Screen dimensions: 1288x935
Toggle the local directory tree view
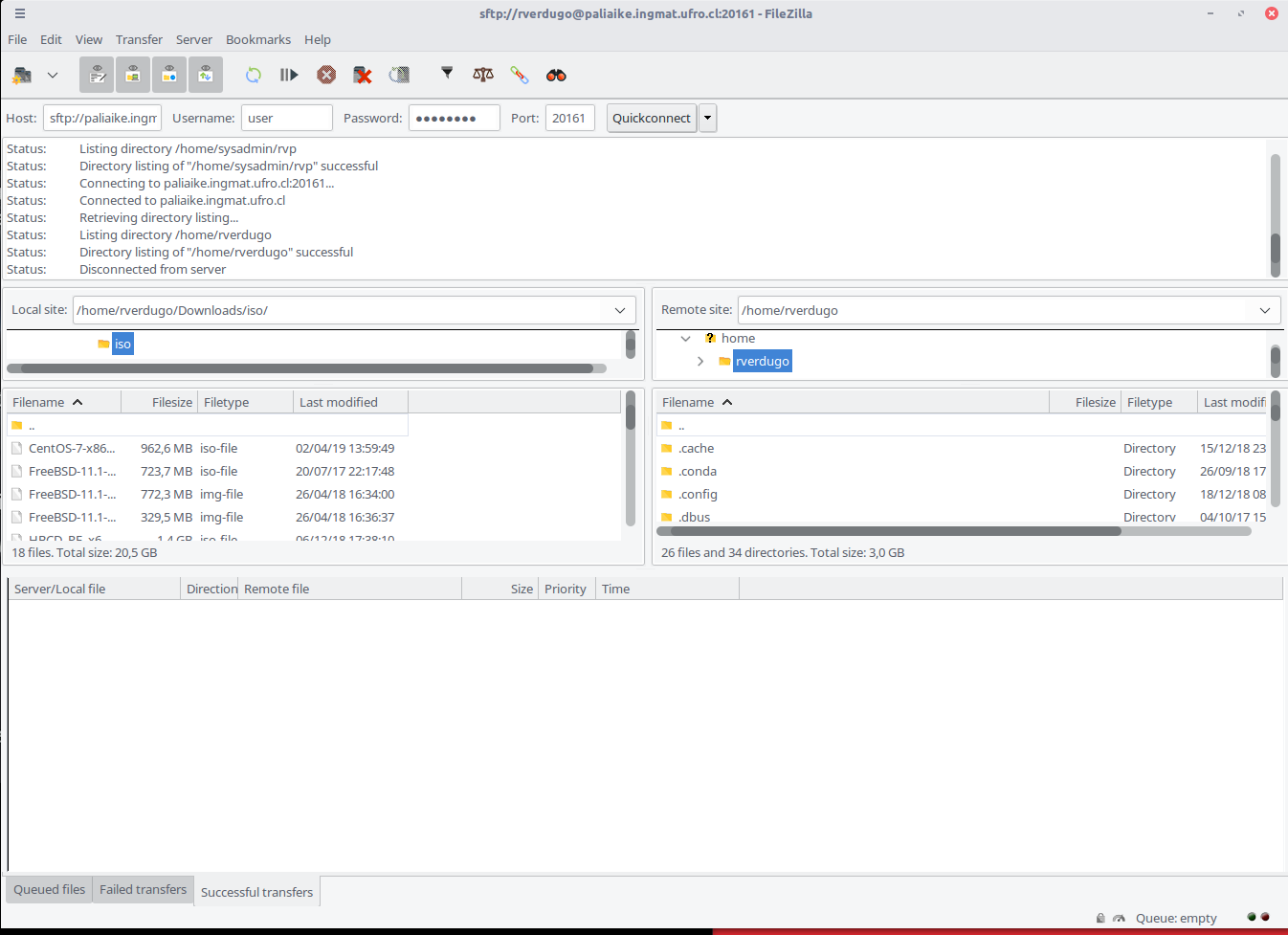pyautogui.click(x=133, y=75)
